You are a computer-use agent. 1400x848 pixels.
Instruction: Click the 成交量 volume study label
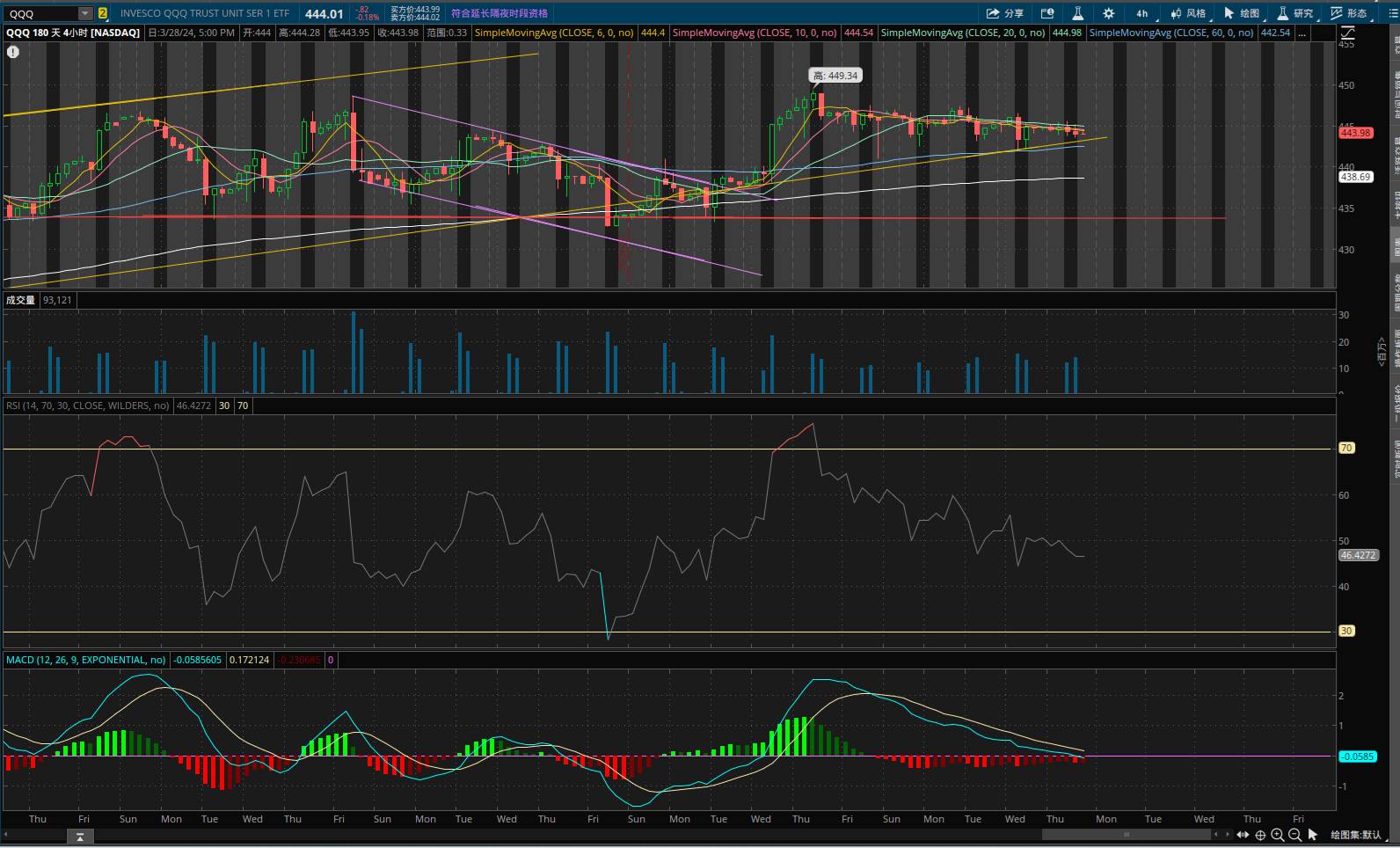click(x=20, y=300)
